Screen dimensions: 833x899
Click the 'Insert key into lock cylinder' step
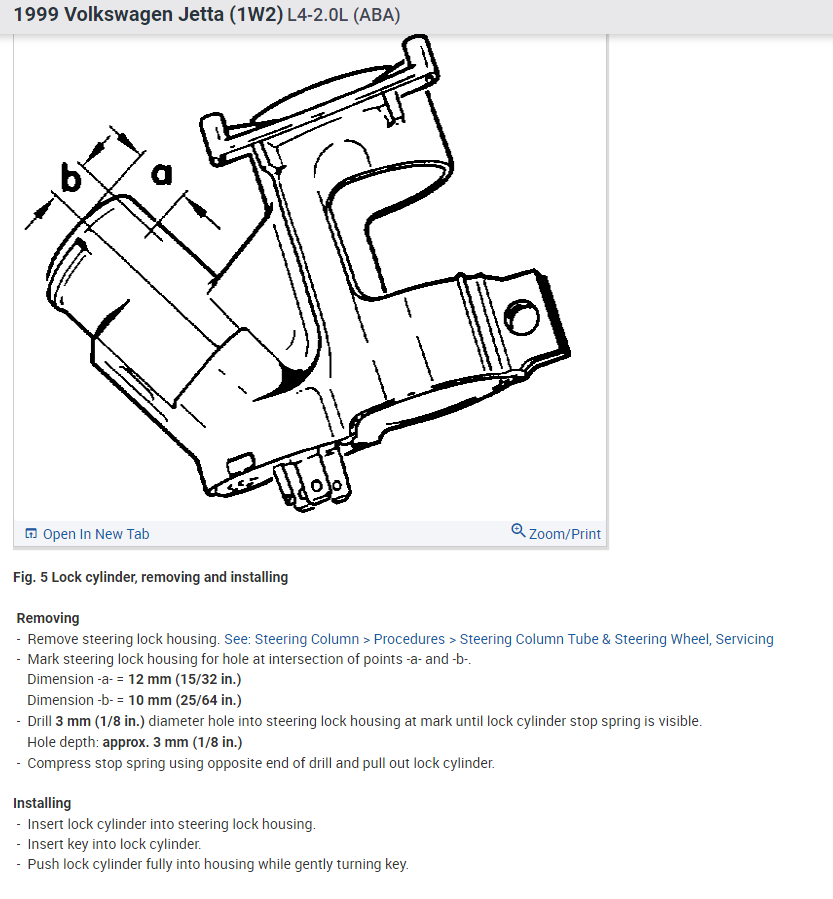(114, 844)
